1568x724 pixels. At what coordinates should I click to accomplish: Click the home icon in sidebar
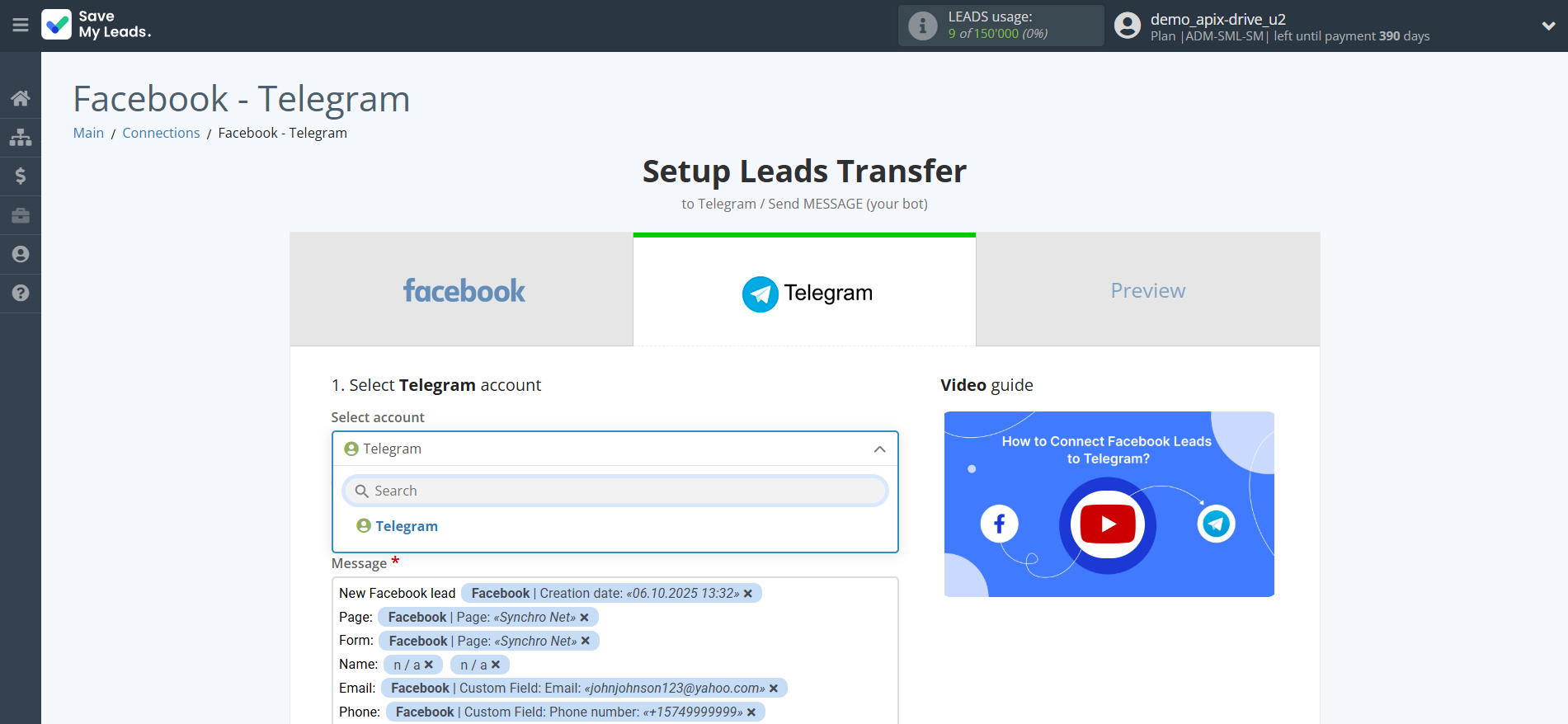tap(21, 99)
